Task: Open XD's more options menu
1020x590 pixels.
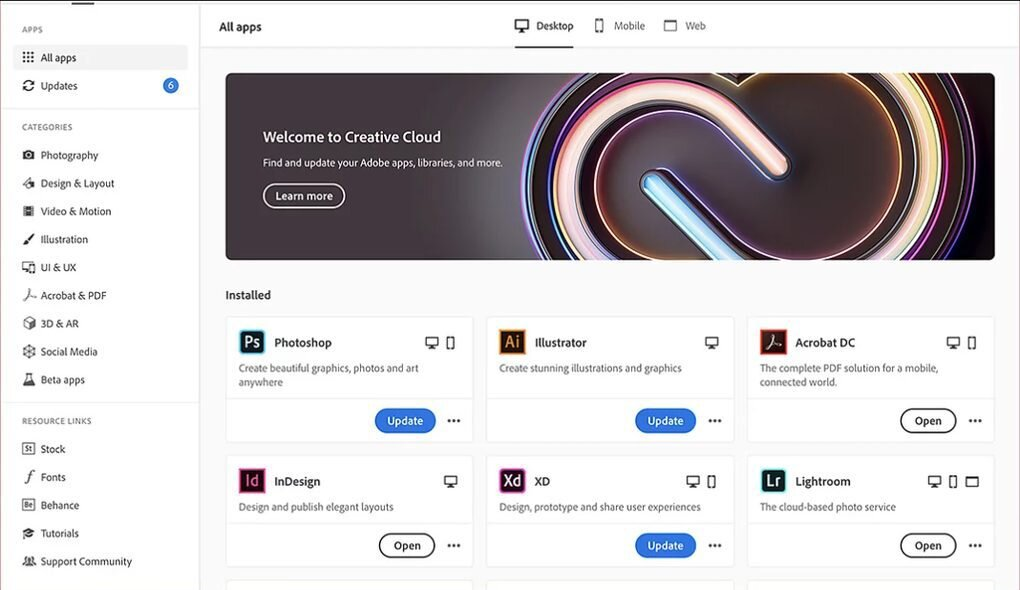Action: point(714,546)
